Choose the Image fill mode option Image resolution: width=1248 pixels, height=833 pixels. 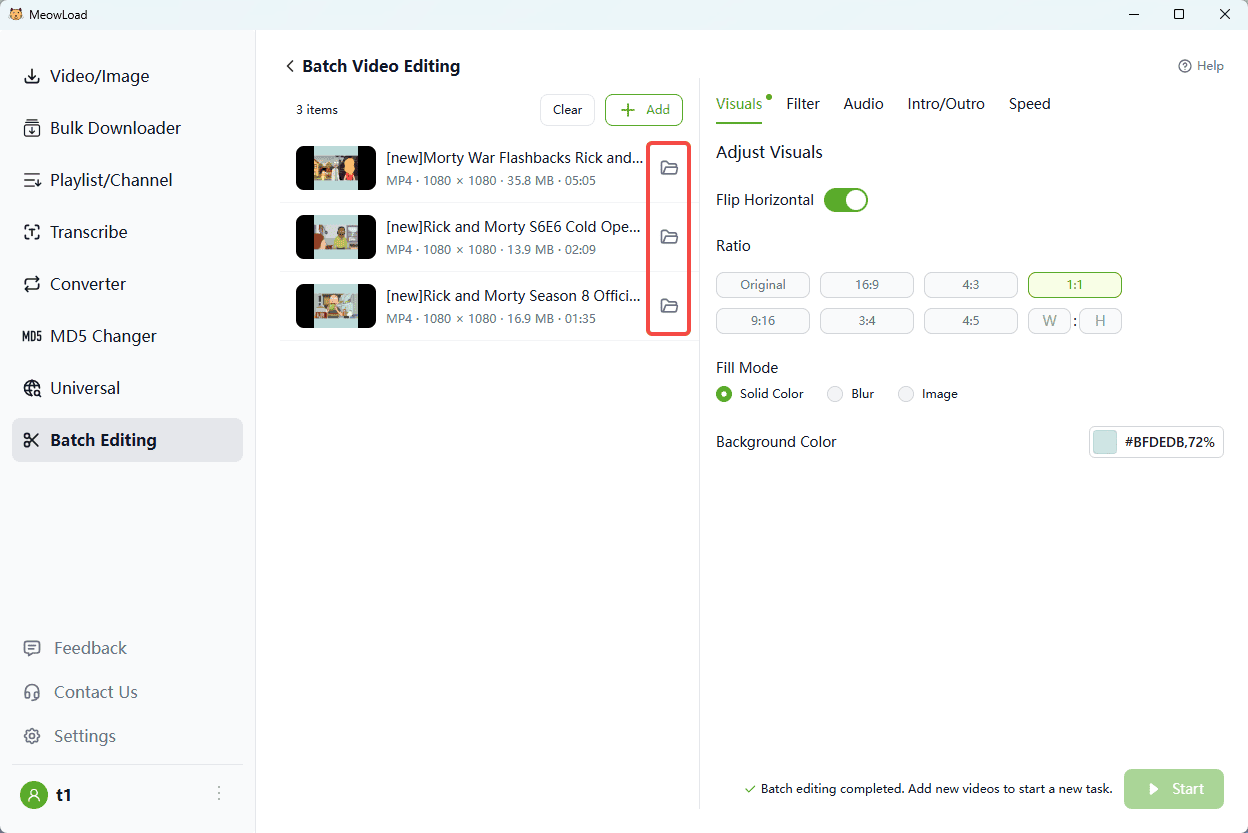(x=906, y=394)
